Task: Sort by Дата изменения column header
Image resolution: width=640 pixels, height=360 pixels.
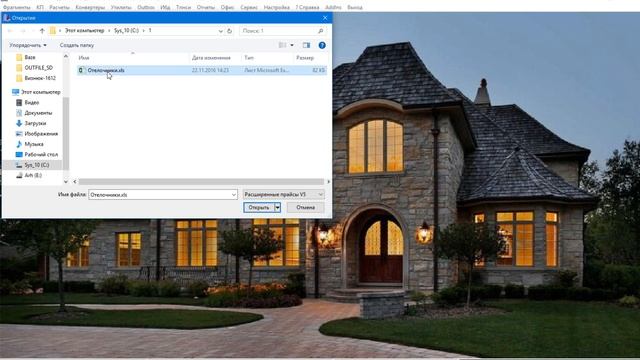Action: [211, 58]
